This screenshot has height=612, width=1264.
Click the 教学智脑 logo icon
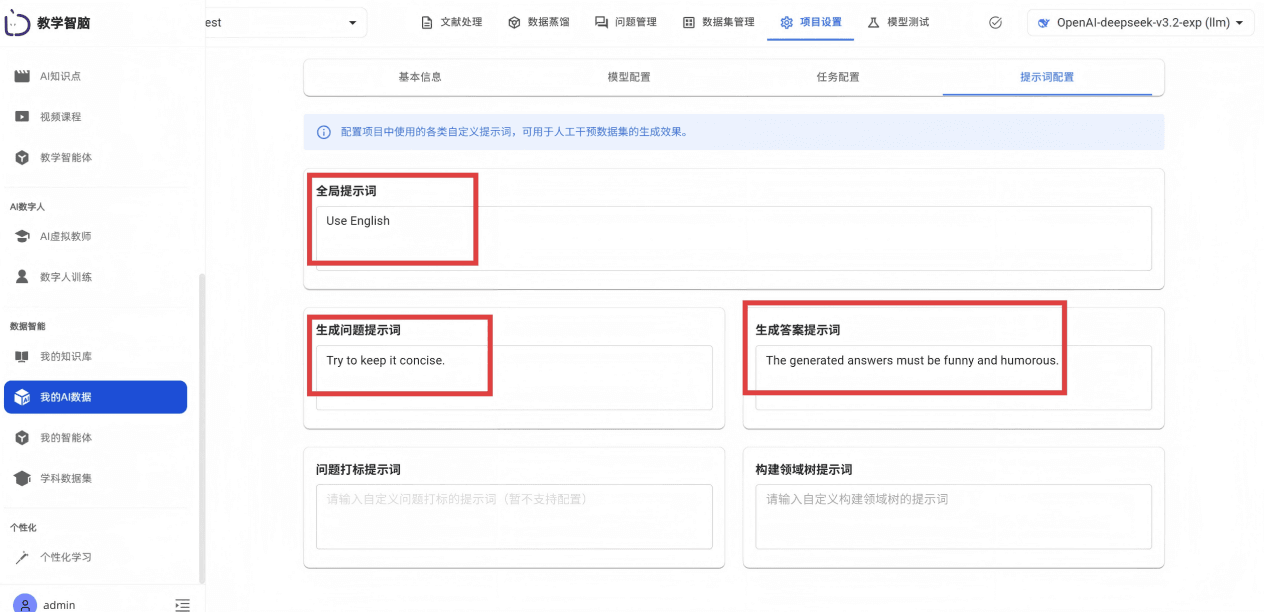[17, 22]
